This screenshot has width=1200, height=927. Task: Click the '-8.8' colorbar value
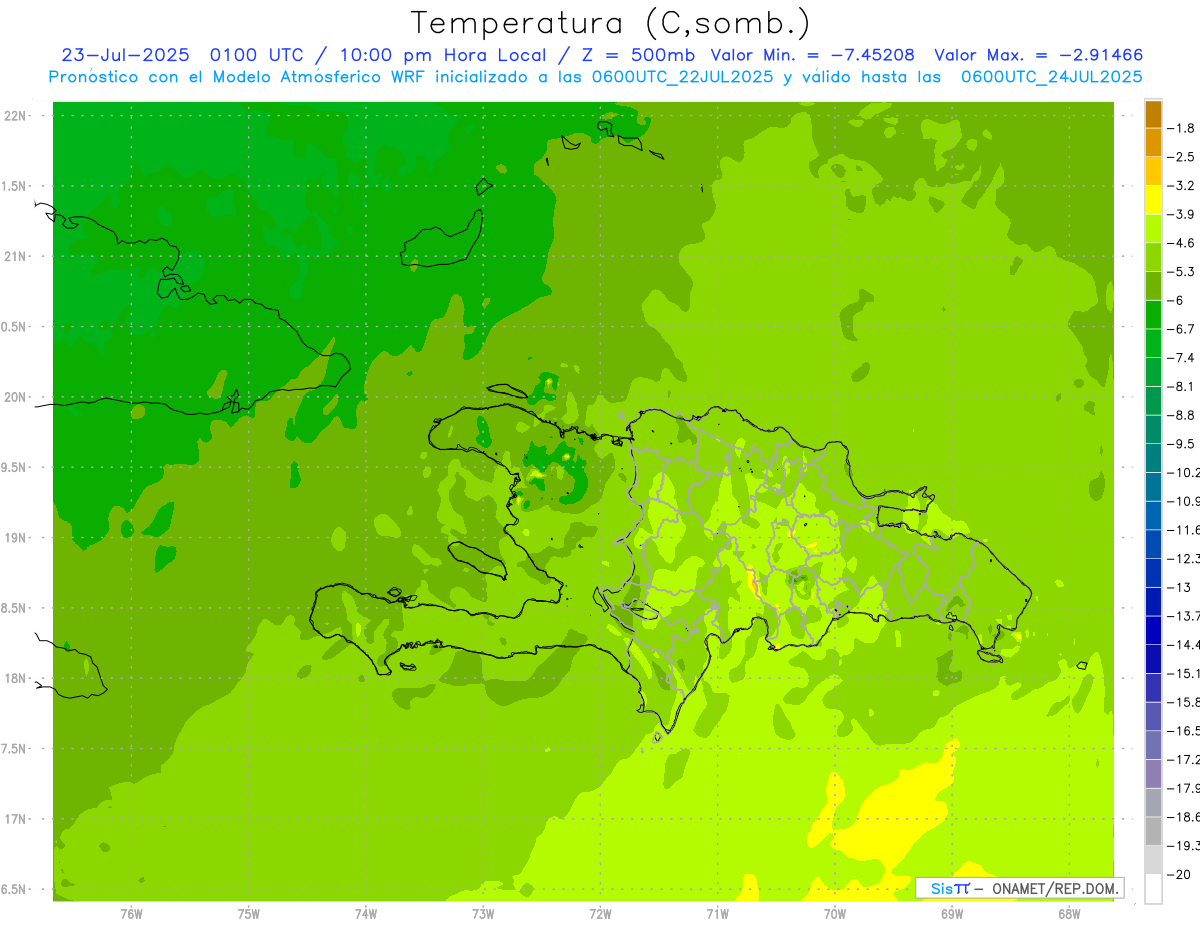pos(1182,415)
